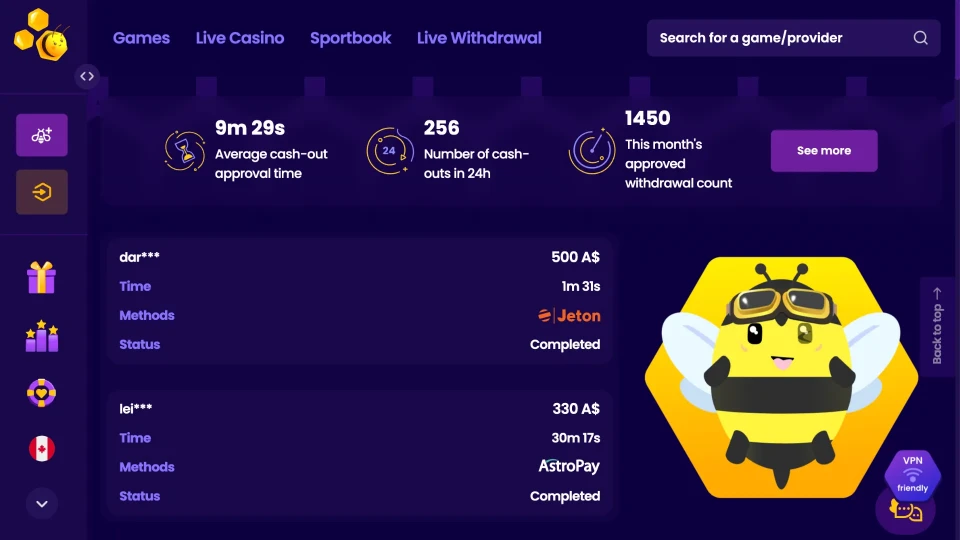960x540 pixels.
Task: Focus the game/provider search field
Action: (780, 38)
